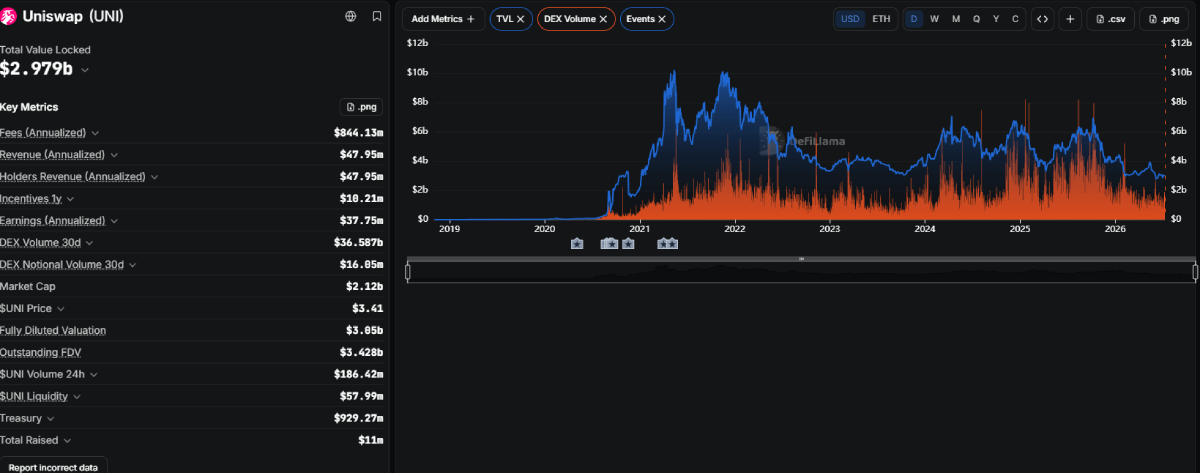Viewport: 1200px width, 473px height.
Task: Expand the Total Raised row
Action: 67,441
